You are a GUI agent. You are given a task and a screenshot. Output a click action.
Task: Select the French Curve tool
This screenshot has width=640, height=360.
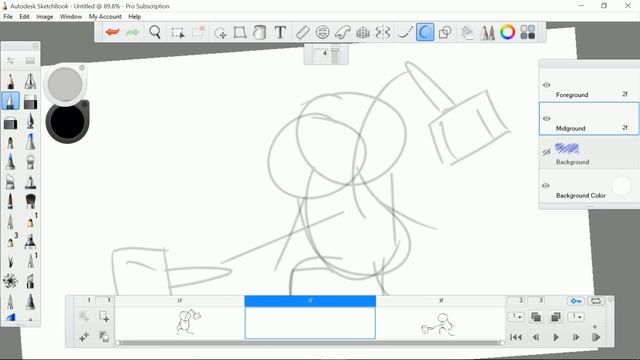click(343, 32)
